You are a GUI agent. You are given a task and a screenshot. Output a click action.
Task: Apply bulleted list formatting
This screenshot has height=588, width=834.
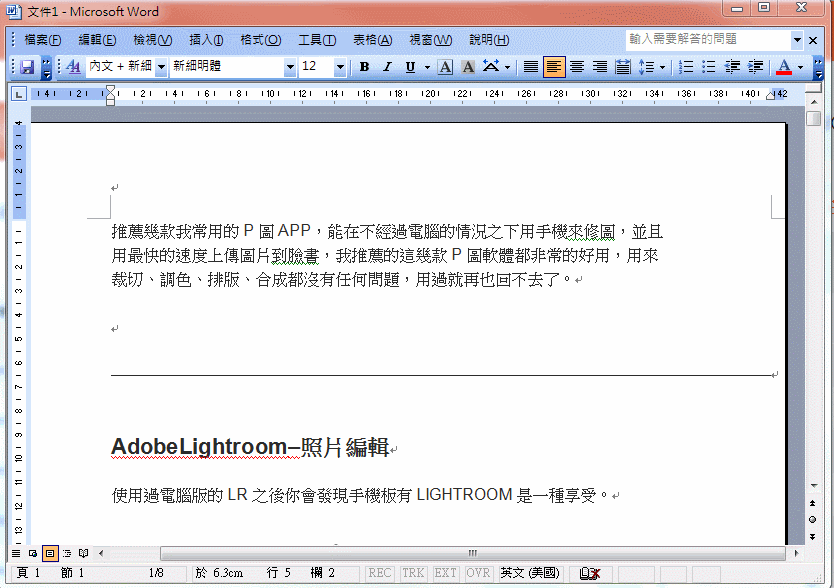point(709,67)
